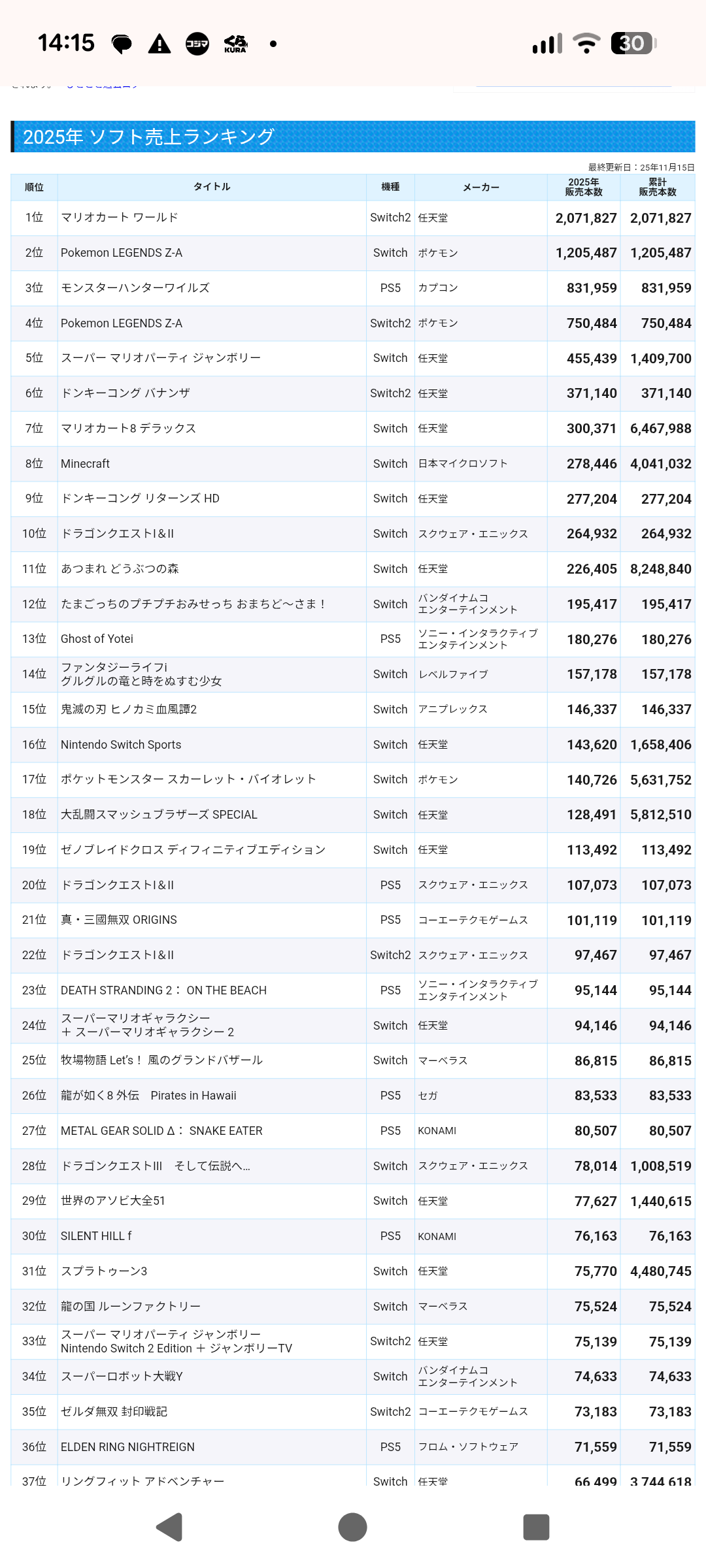This screenshot has width=706, height=1568.
Task: Tap the Wi-Fi status icon
Action: tap(586, 43)
